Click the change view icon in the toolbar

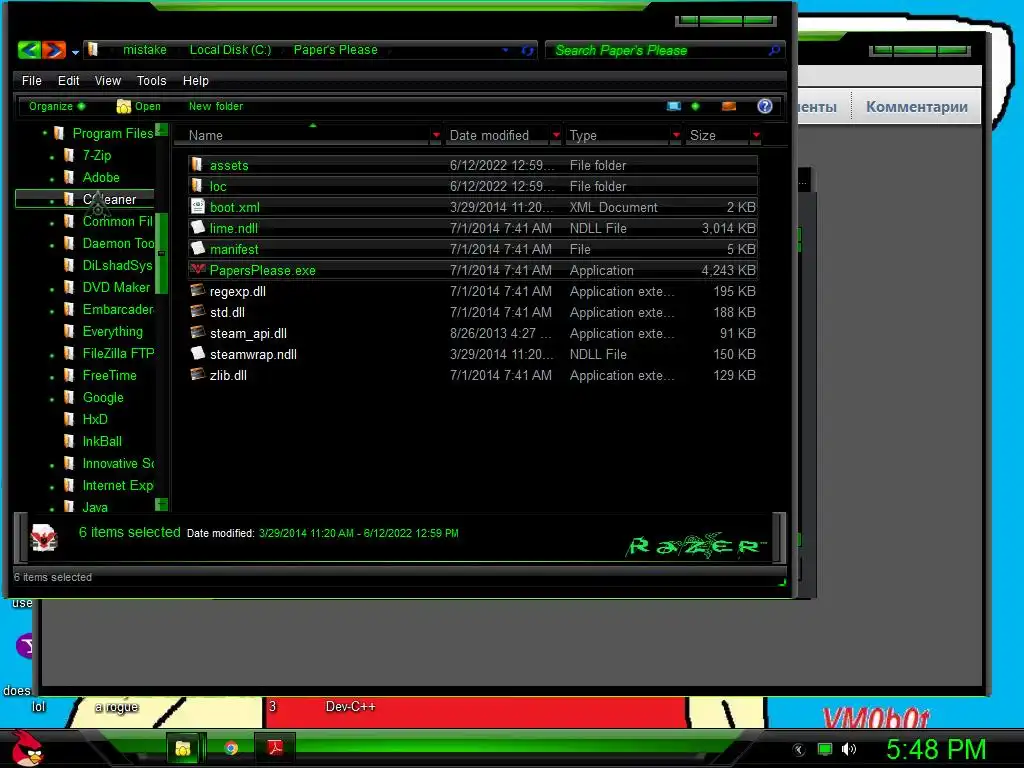(x=674, y=106)
